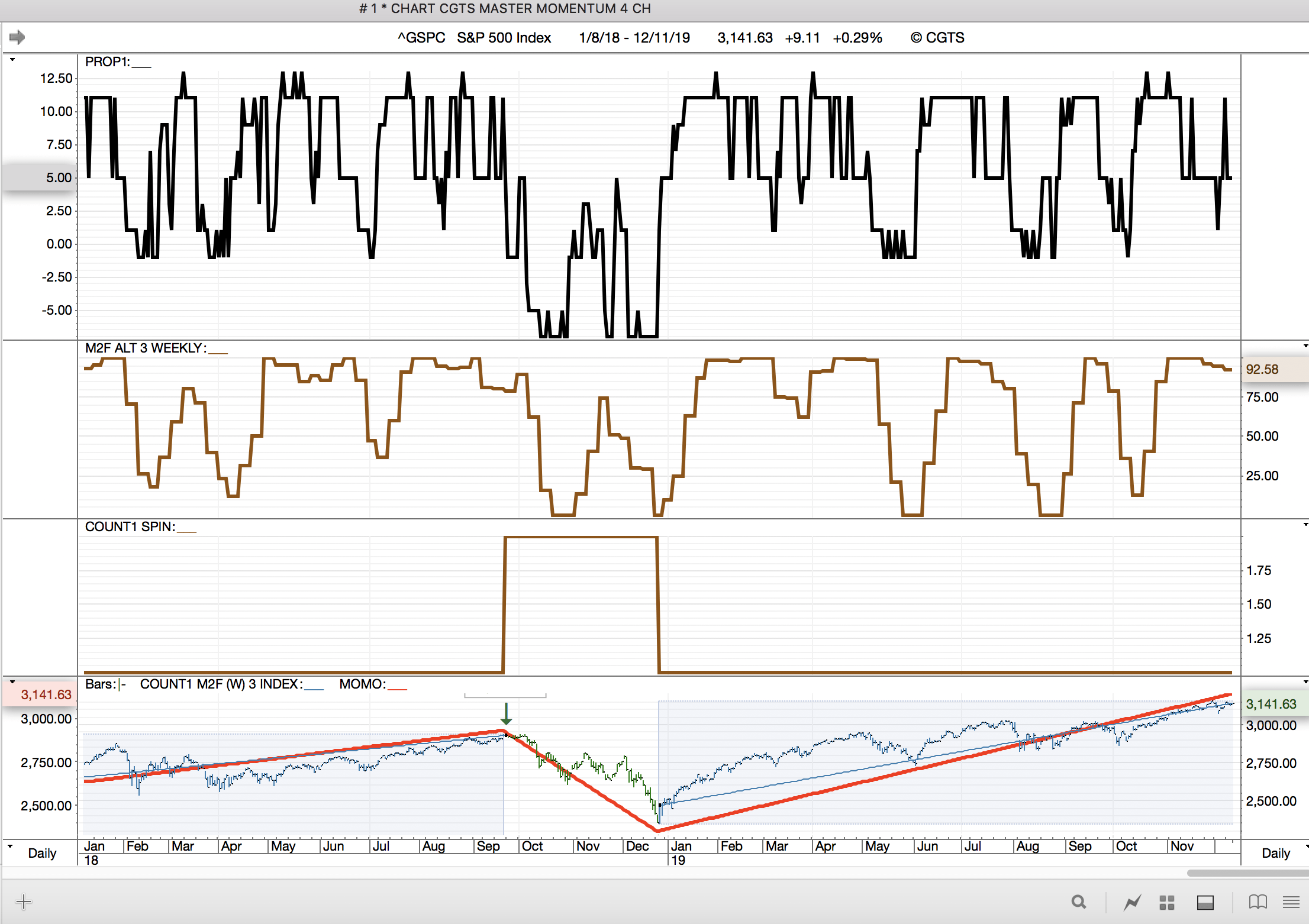Open the M2F ALT 3 WEEKLY pane dropdown triangle
The width and height of the screenshot is (1309, 924).
1305,346
